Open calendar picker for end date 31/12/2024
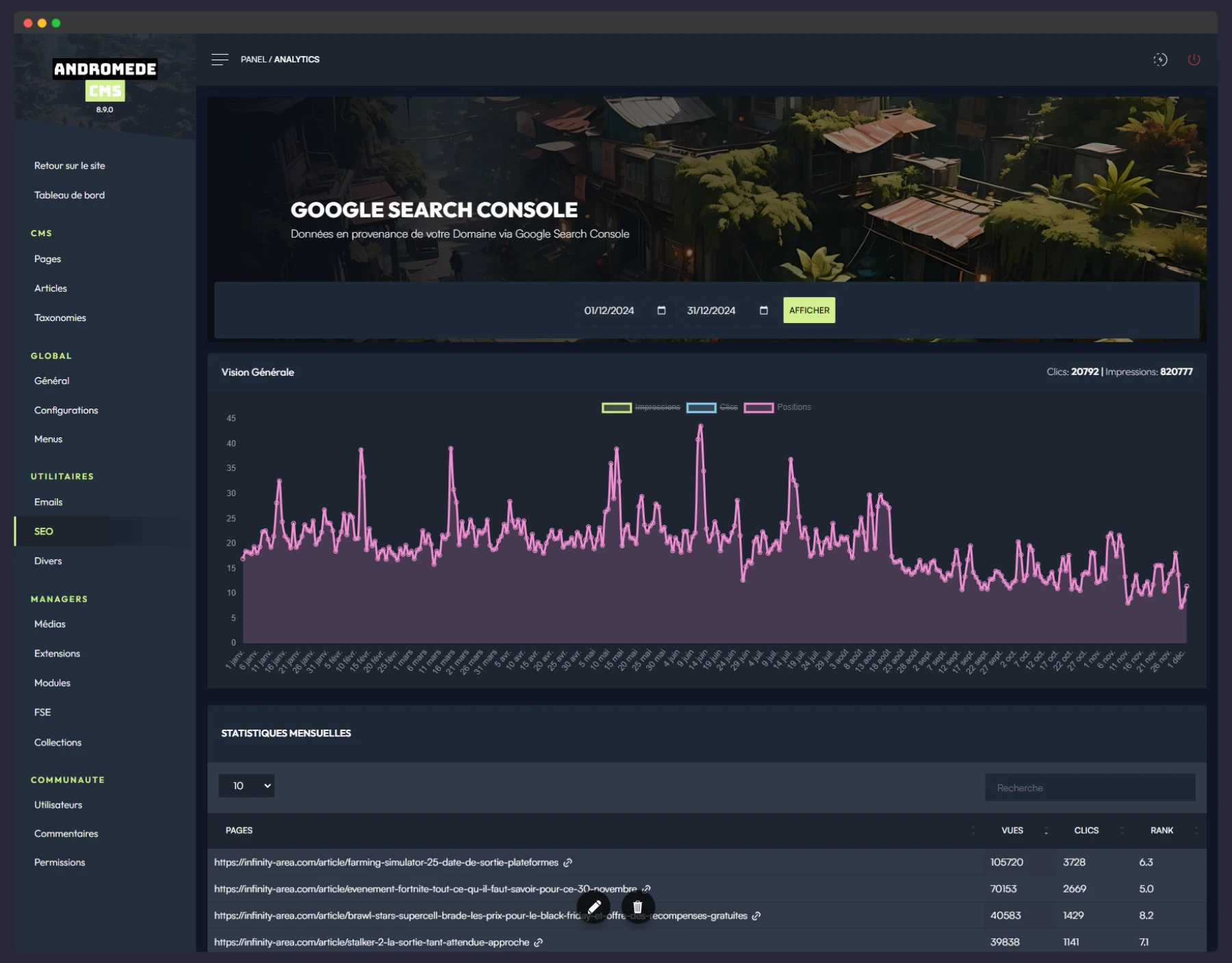1232x963 pixels. [x=764, y=310]
